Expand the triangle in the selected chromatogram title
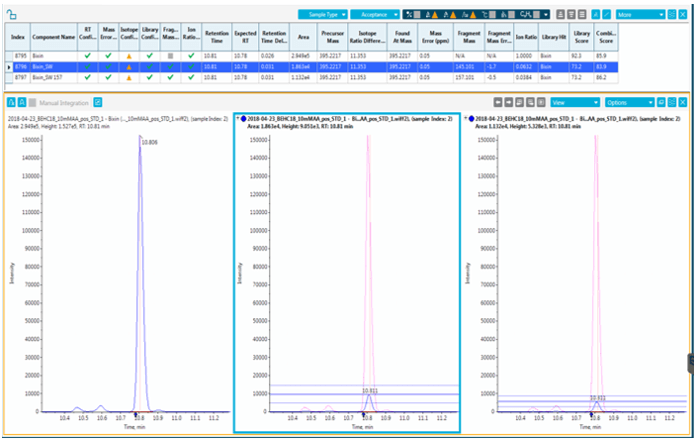 pos(238,119)
